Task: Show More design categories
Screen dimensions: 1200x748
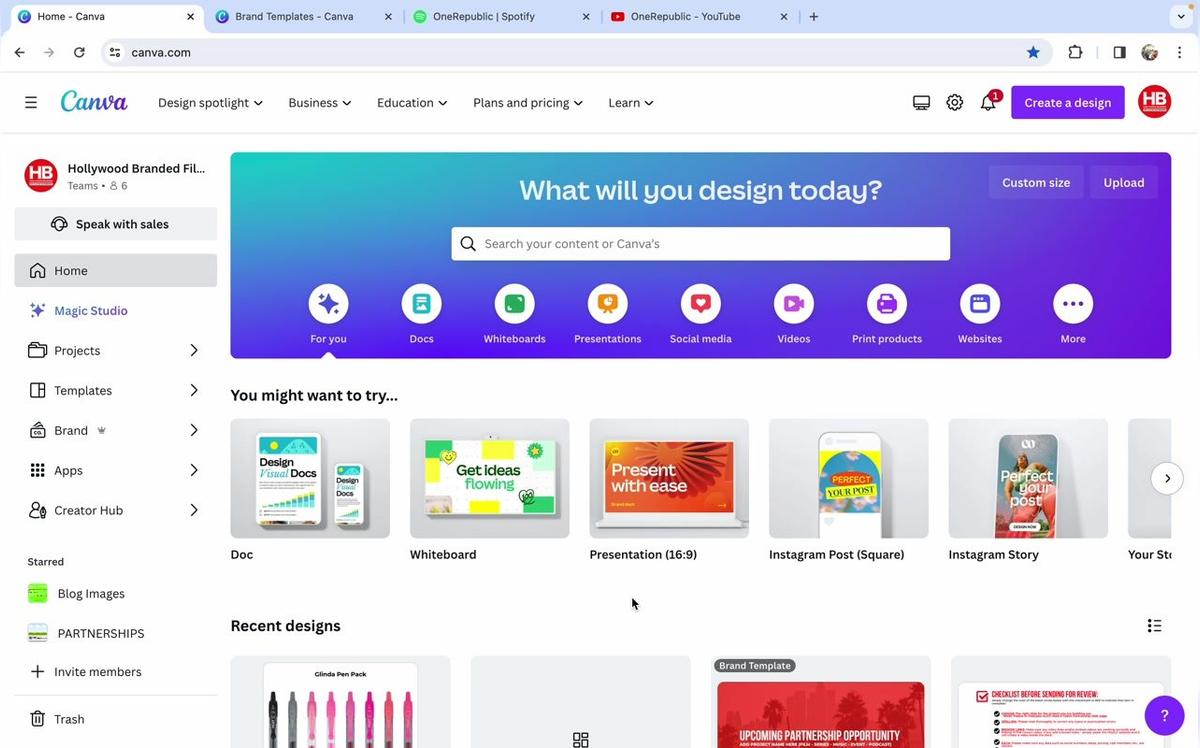Action: coord(1073,304)
